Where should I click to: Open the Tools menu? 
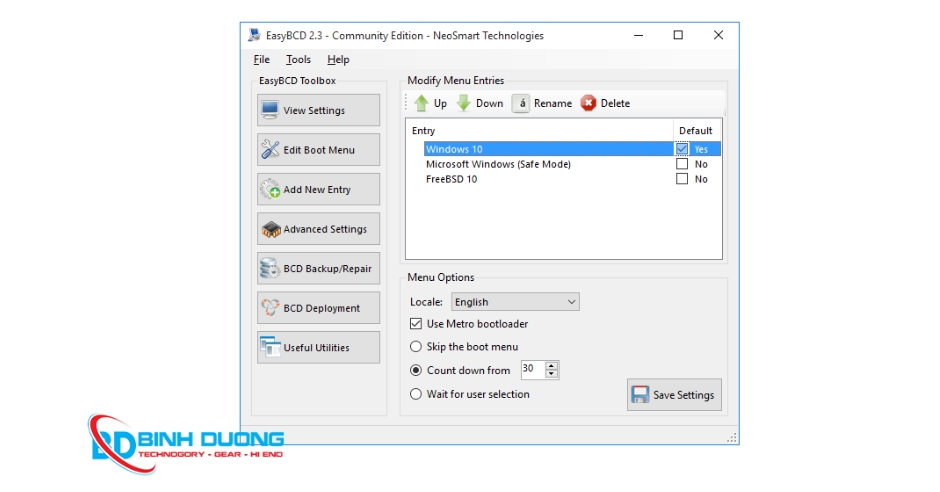[x=298, y=59]
